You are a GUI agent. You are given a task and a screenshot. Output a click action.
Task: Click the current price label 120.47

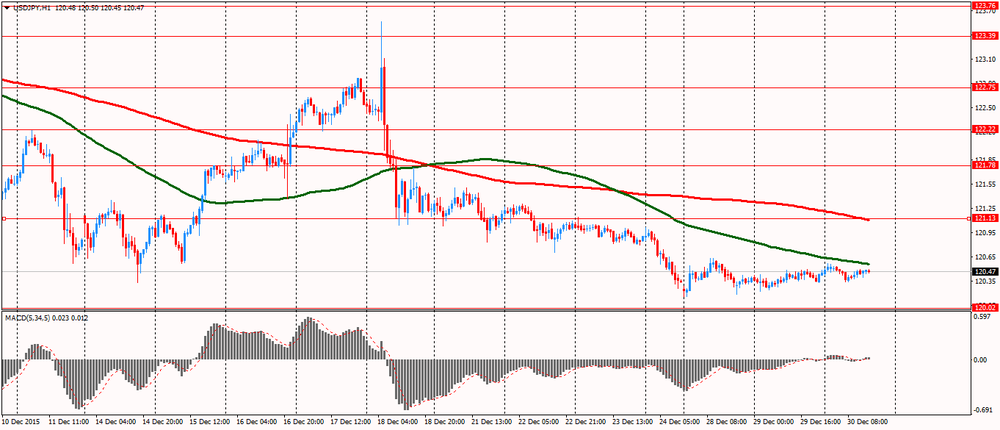984,271
